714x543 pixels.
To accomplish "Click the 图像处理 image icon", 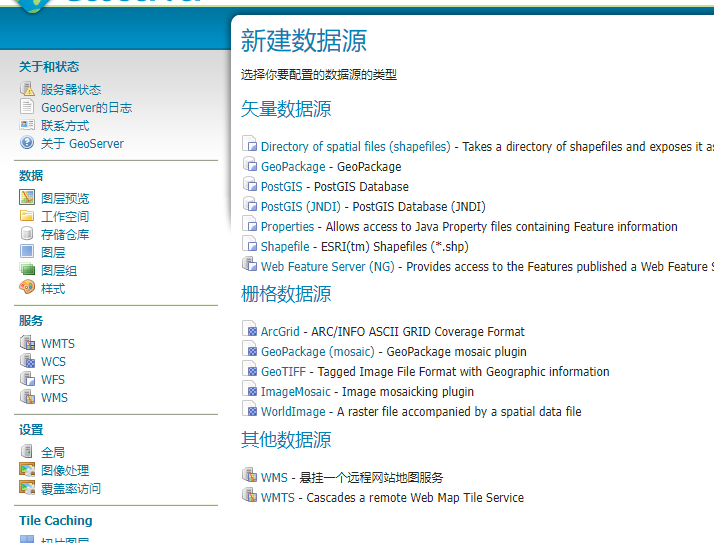I will [27, 469].
